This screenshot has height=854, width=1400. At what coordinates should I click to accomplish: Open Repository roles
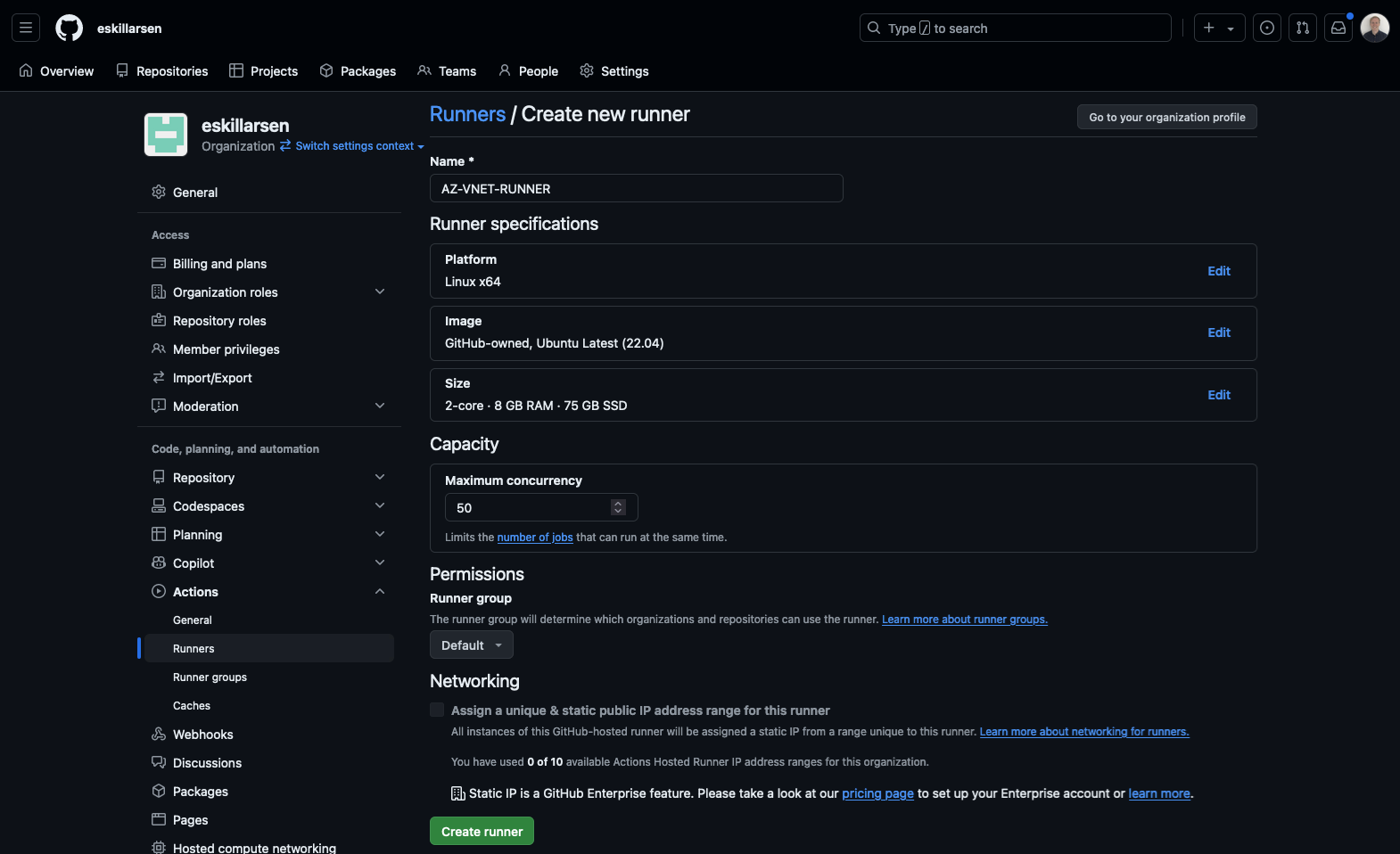click(x=269, y=320)
